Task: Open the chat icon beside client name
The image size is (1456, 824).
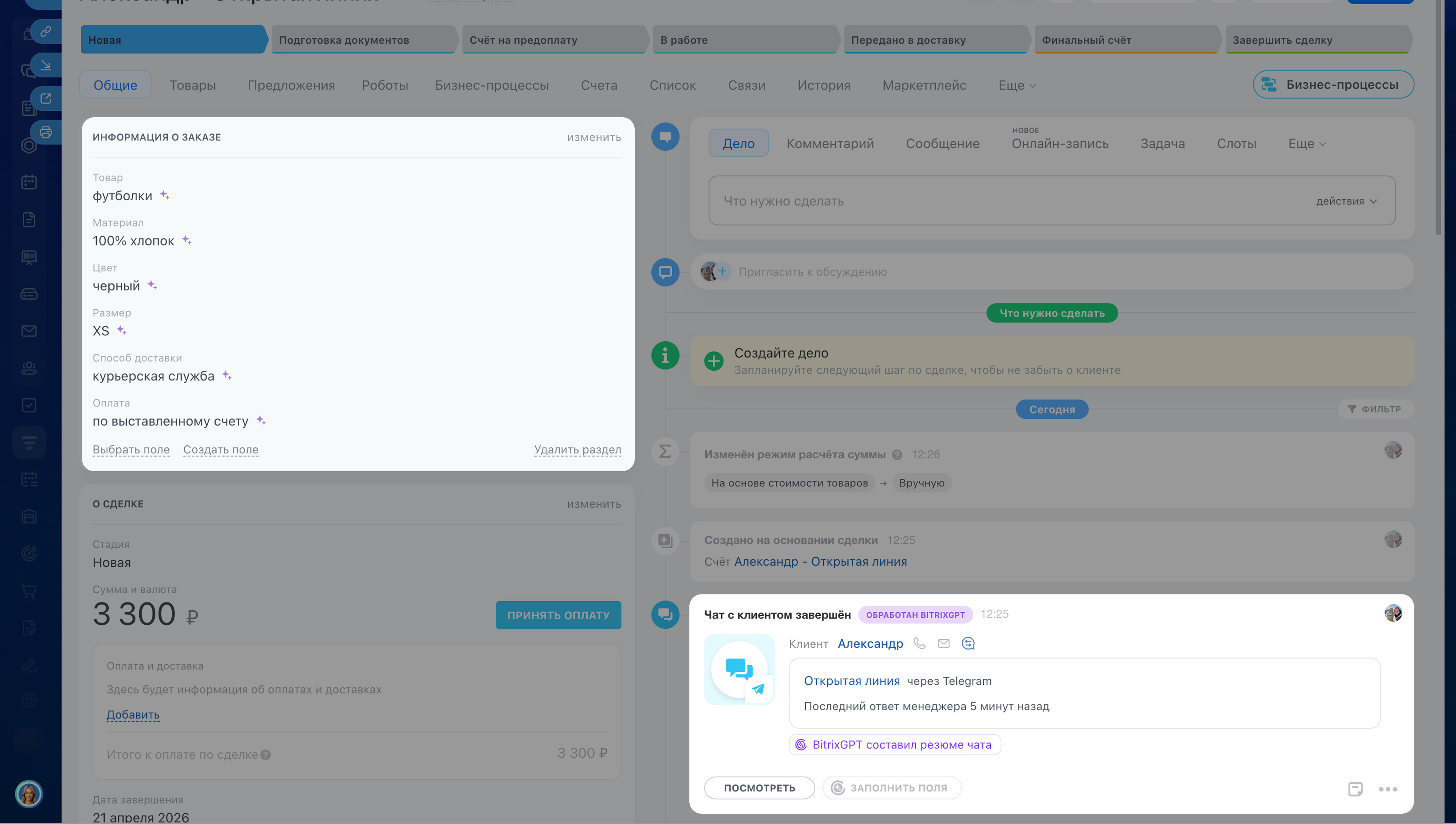Action: [x=968, y=643]
